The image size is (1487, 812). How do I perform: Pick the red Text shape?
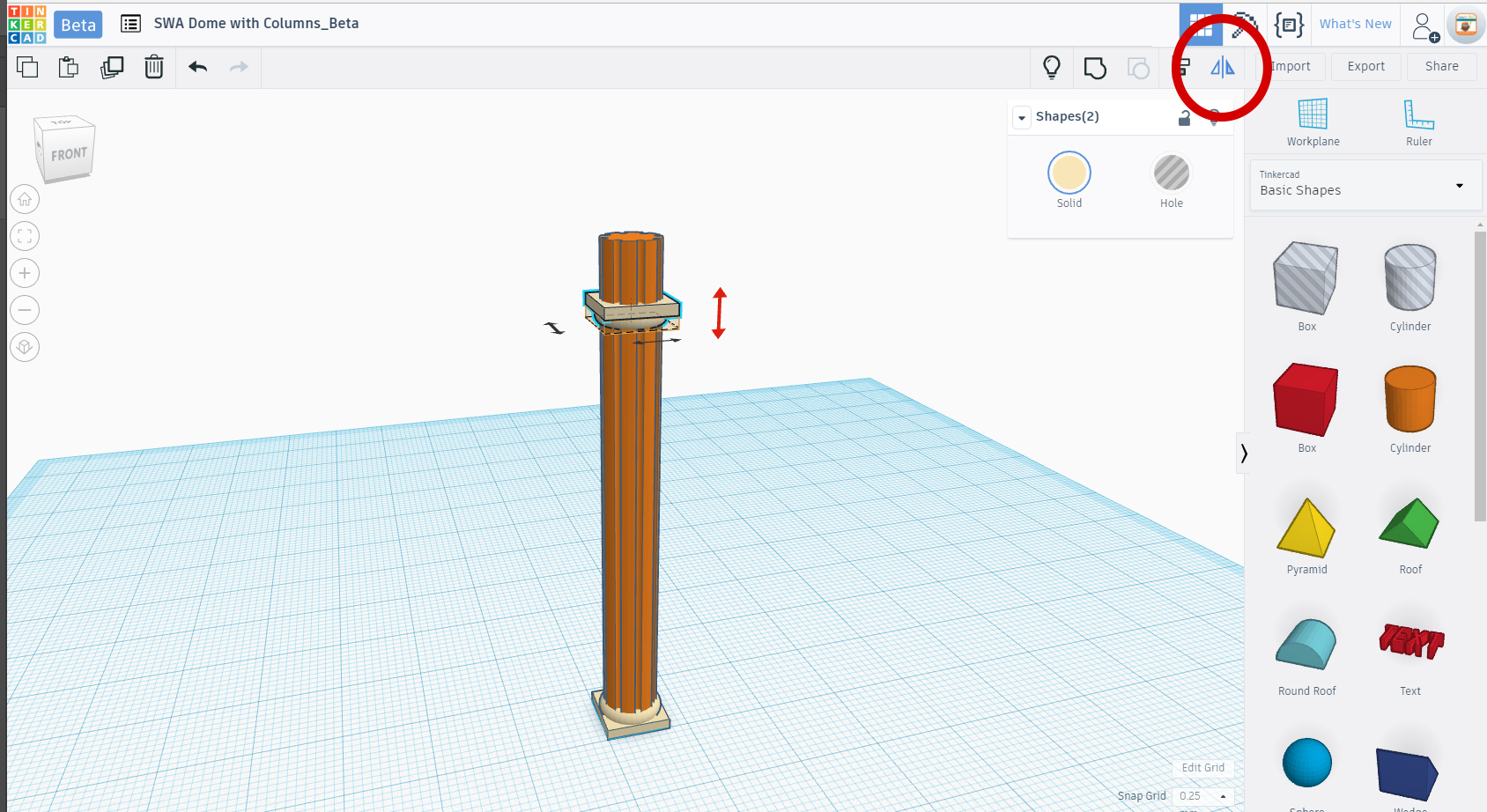[x=1410, y=640]
